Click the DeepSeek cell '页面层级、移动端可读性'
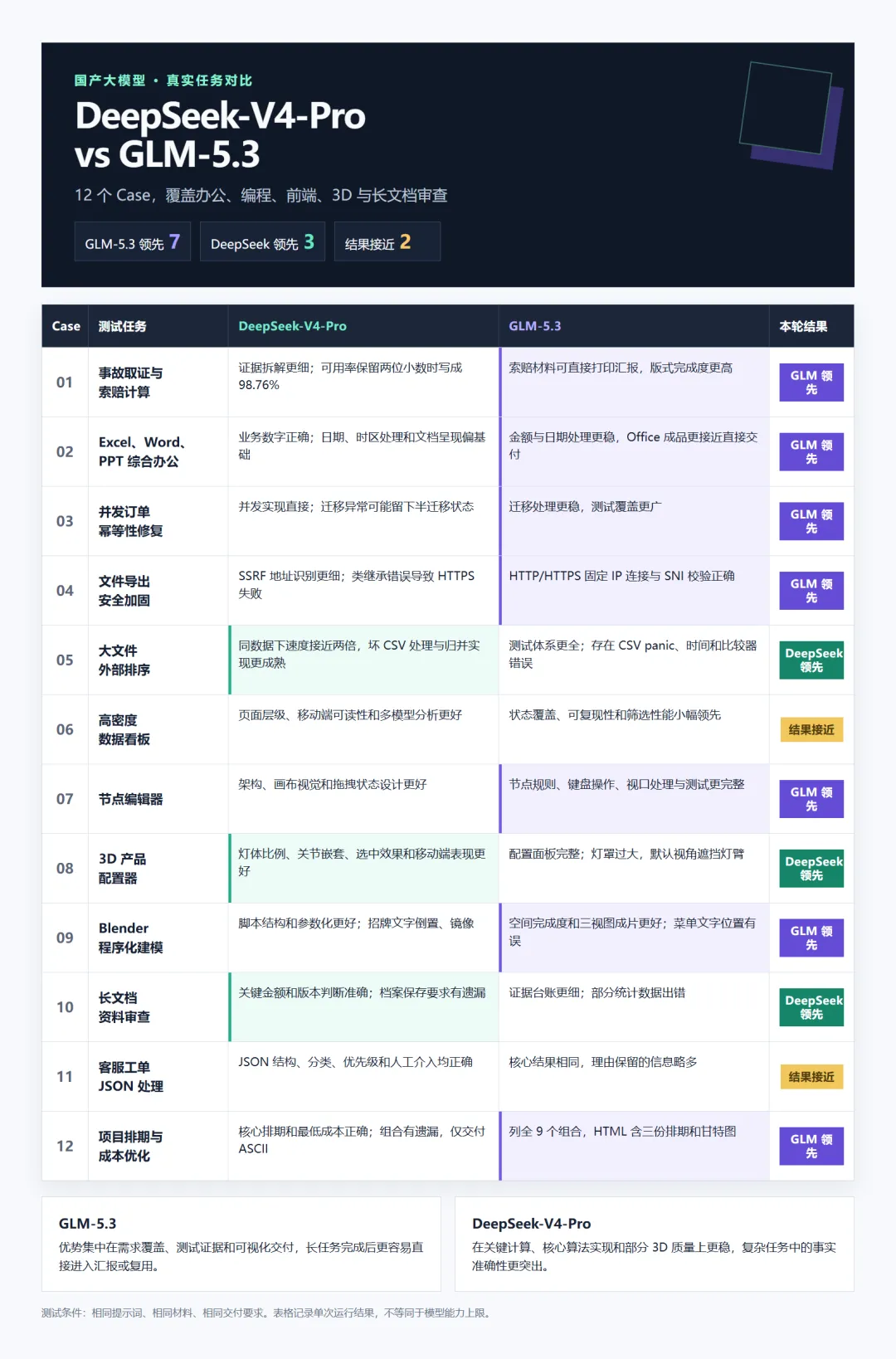 363,730
